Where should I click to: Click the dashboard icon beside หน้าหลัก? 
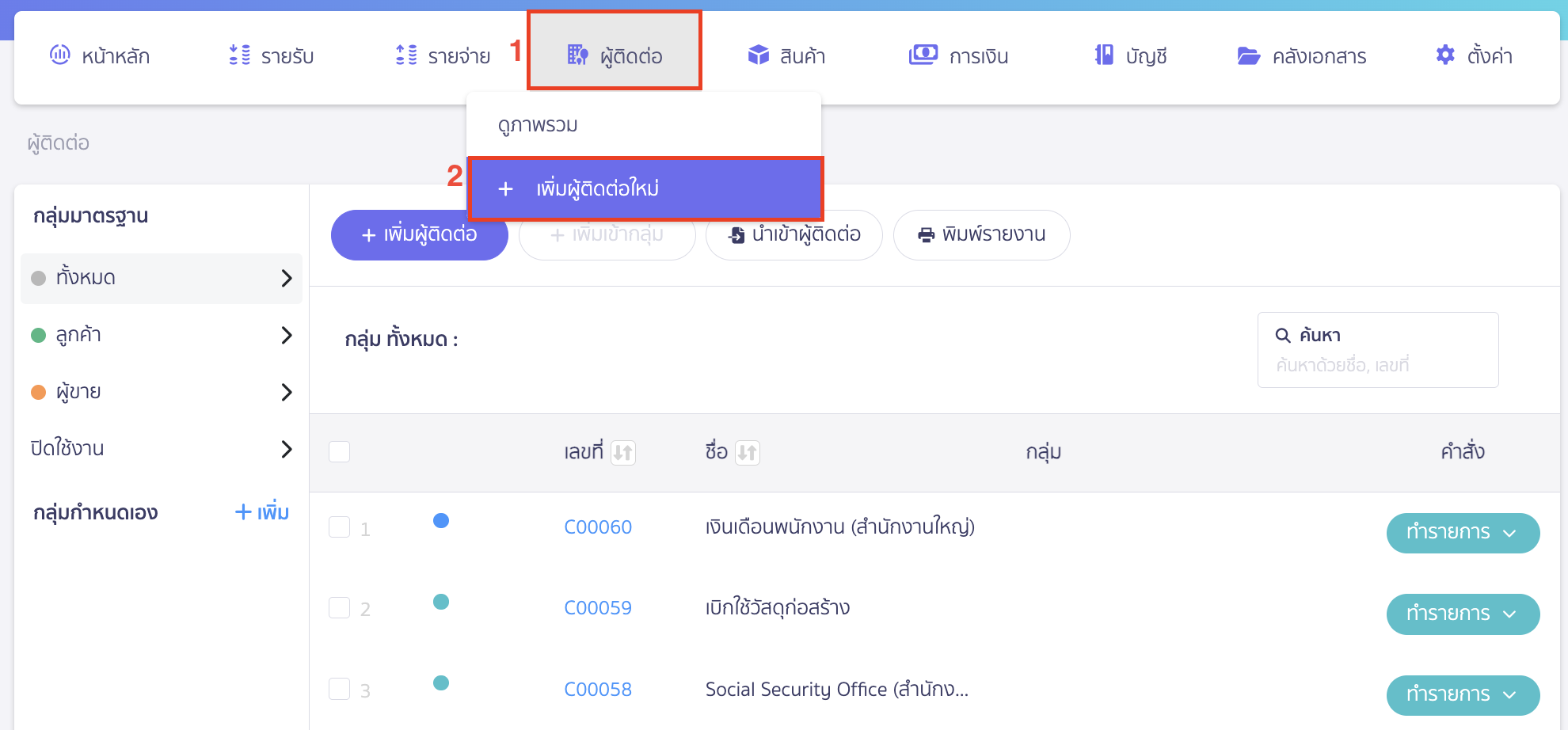60,55
